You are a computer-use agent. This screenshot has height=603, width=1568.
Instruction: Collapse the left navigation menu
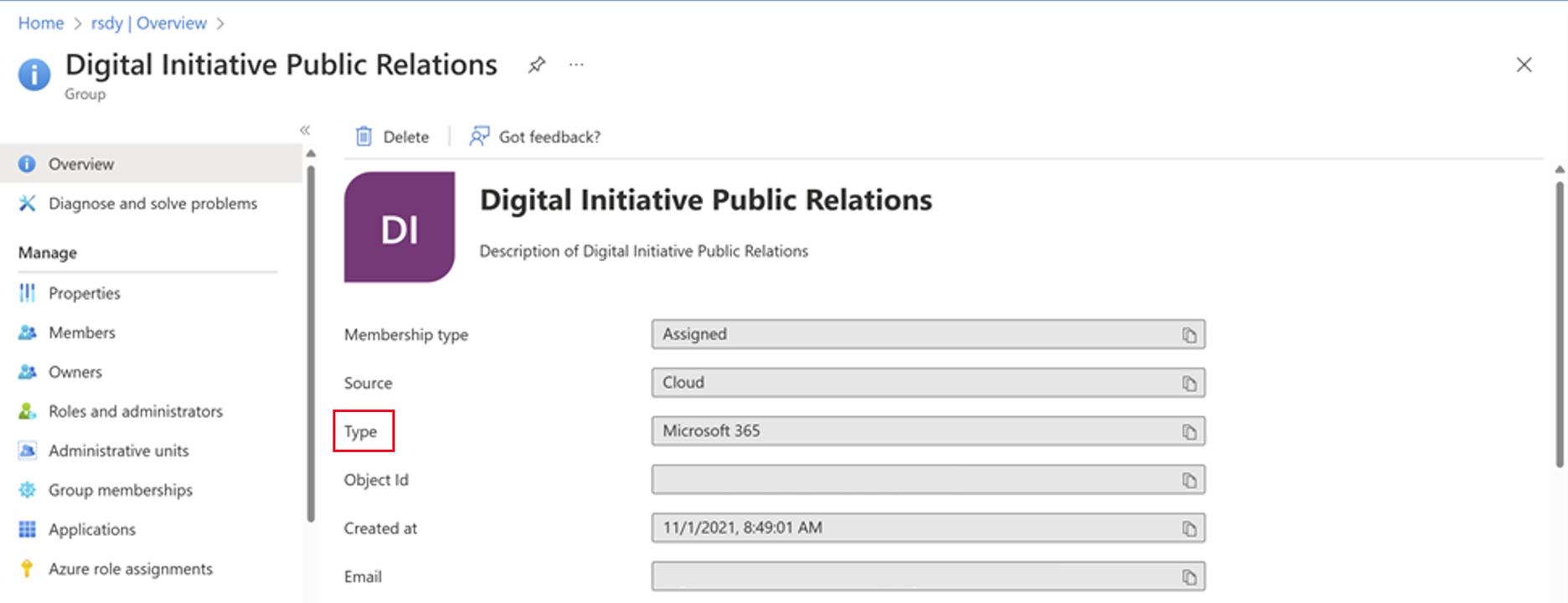305,130
